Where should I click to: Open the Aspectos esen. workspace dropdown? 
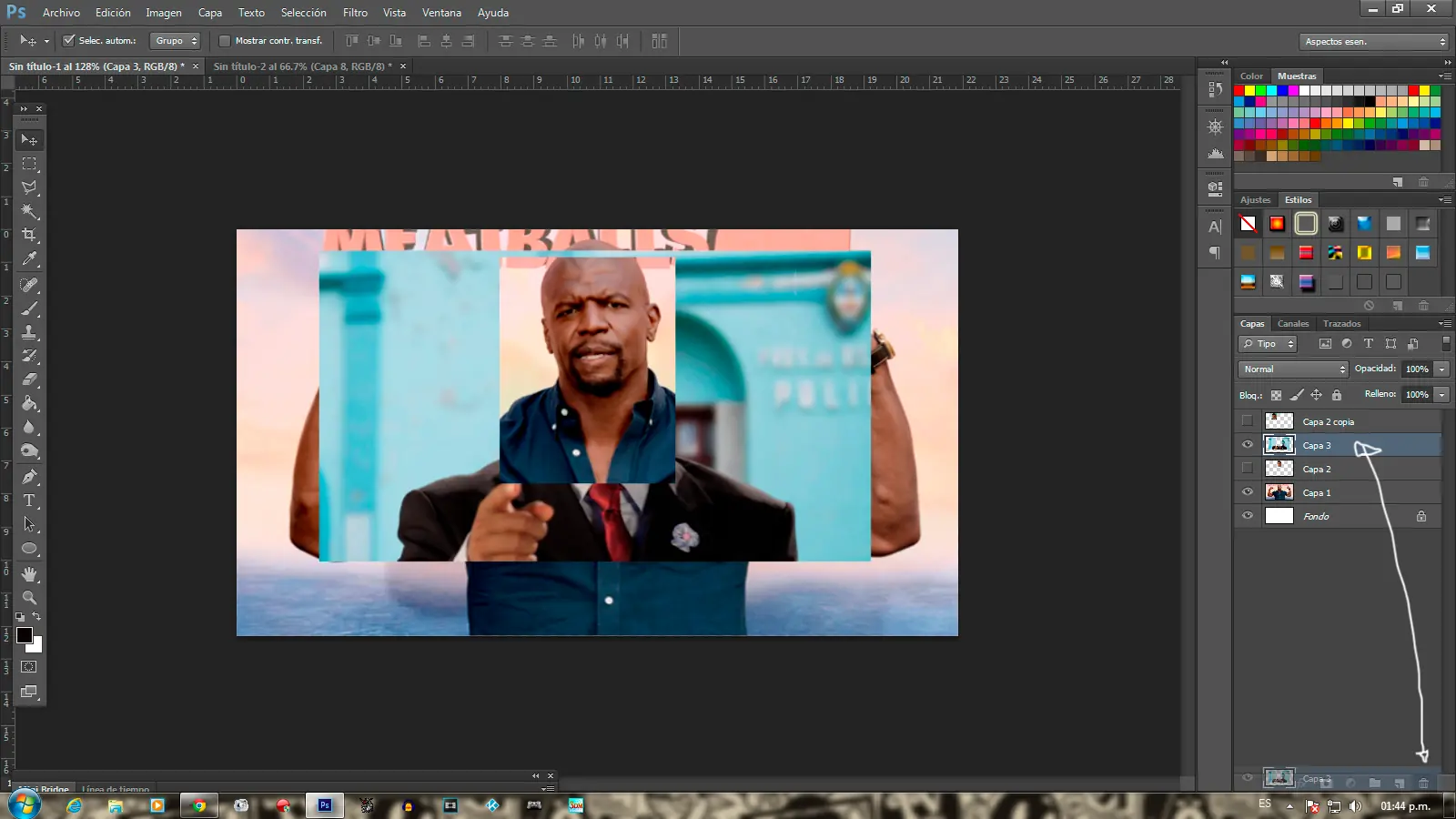click(x=1374, y=42)
